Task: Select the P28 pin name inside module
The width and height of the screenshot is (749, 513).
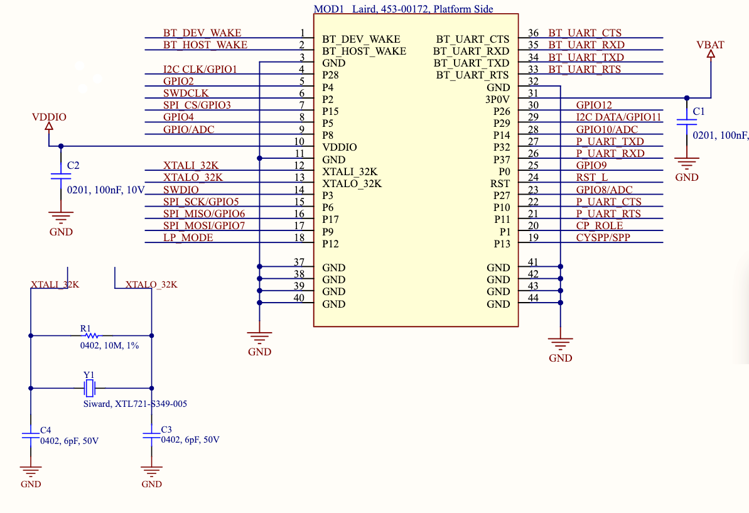Action: click(x=330, y=75)
